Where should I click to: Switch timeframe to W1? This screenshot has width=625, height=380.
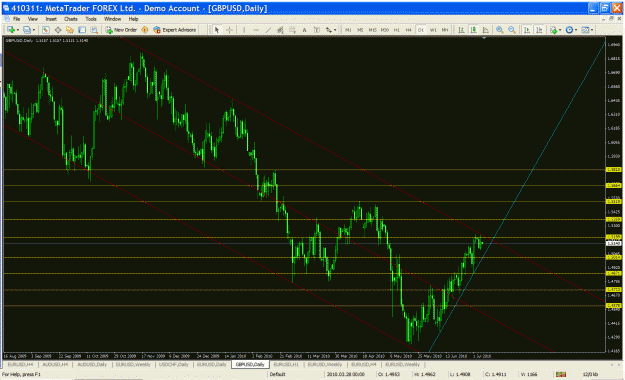pos(433,30)
